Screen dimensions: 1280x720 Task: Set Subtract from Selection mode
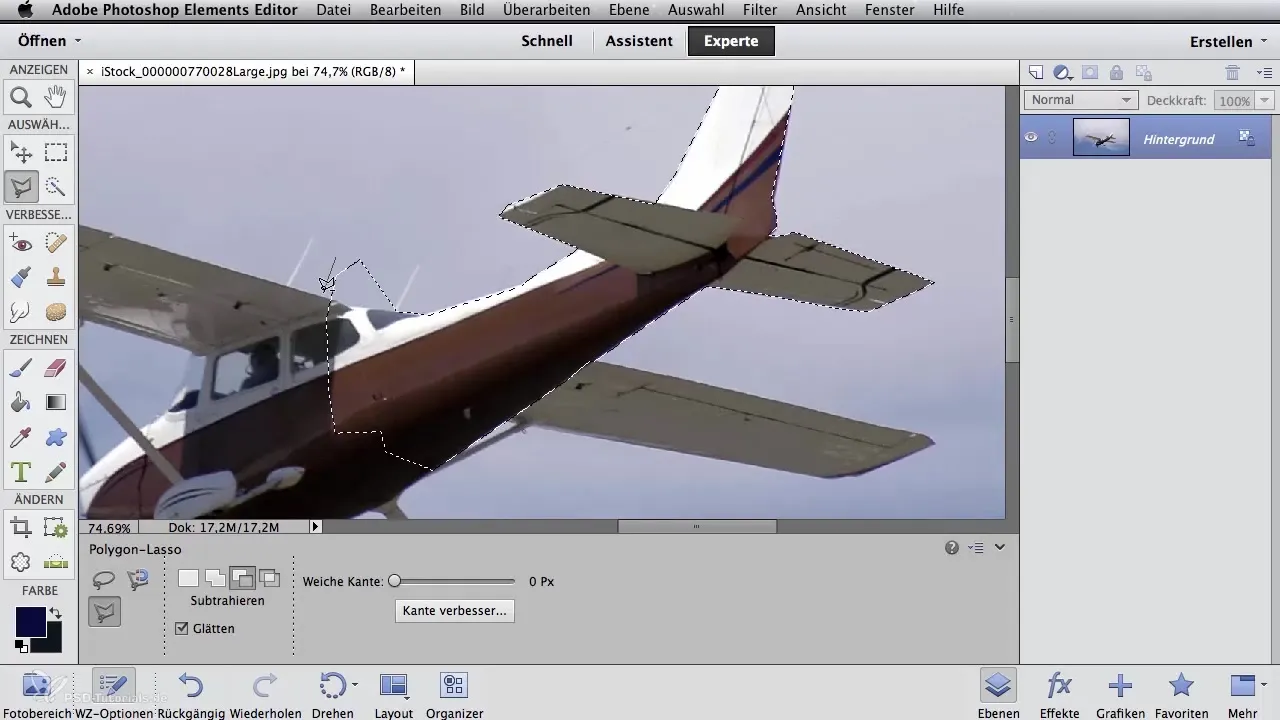pos(242,577)
